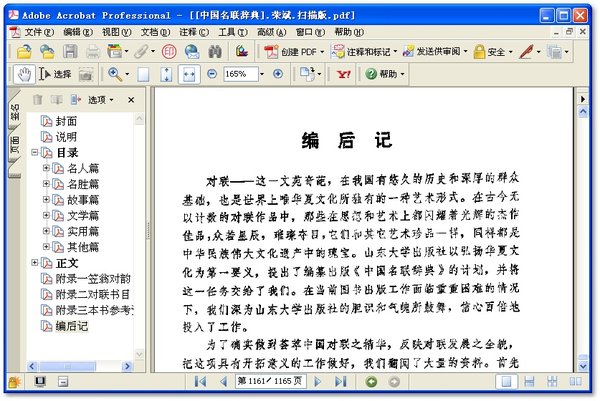The width and height of the screenshot is (600, 401).
Task: Click the document vertical scroll down arrow
Action: coord(583,366)
